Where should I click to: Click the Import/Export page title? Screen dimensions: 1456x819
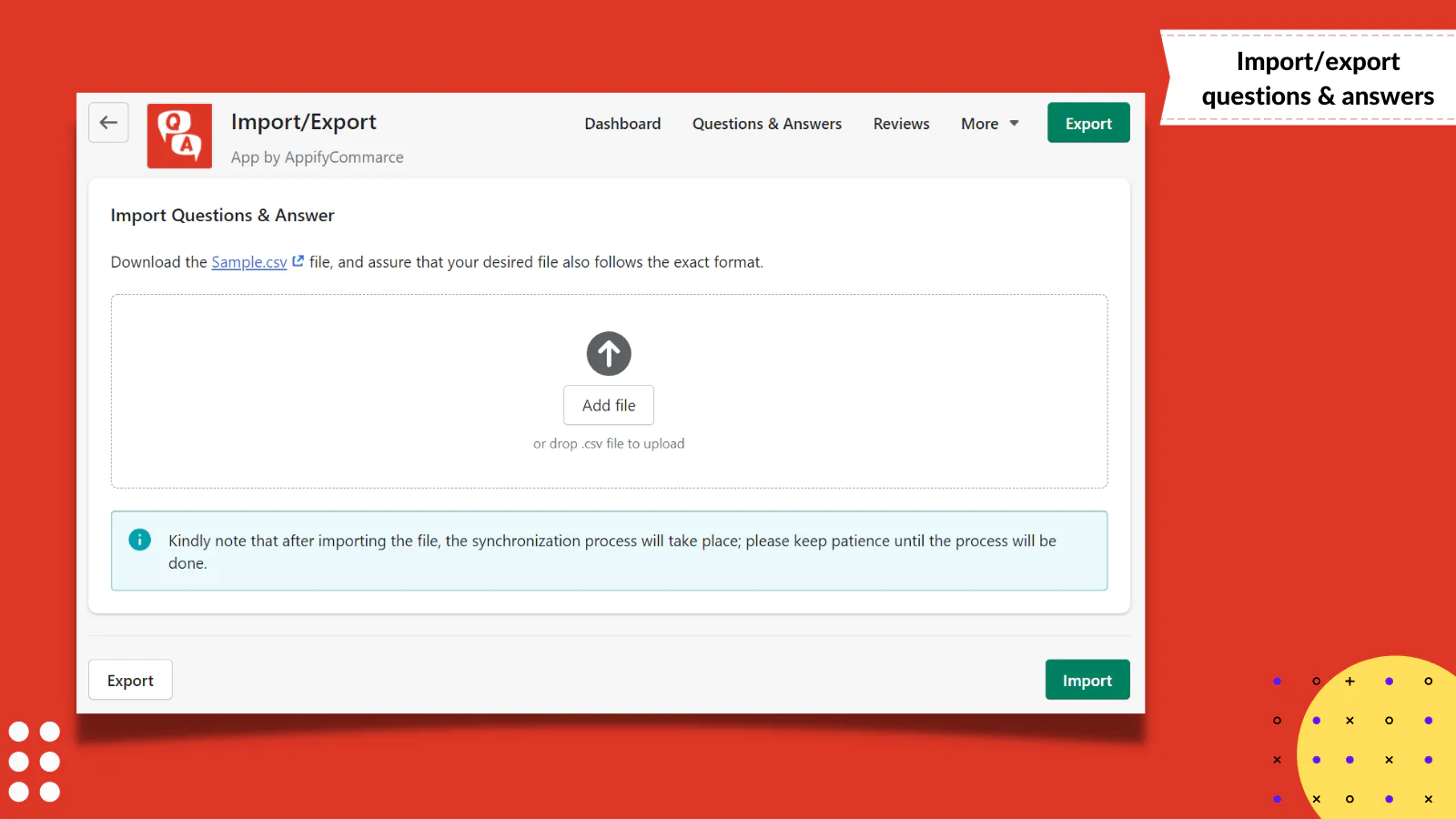click(x=303, y=122)
